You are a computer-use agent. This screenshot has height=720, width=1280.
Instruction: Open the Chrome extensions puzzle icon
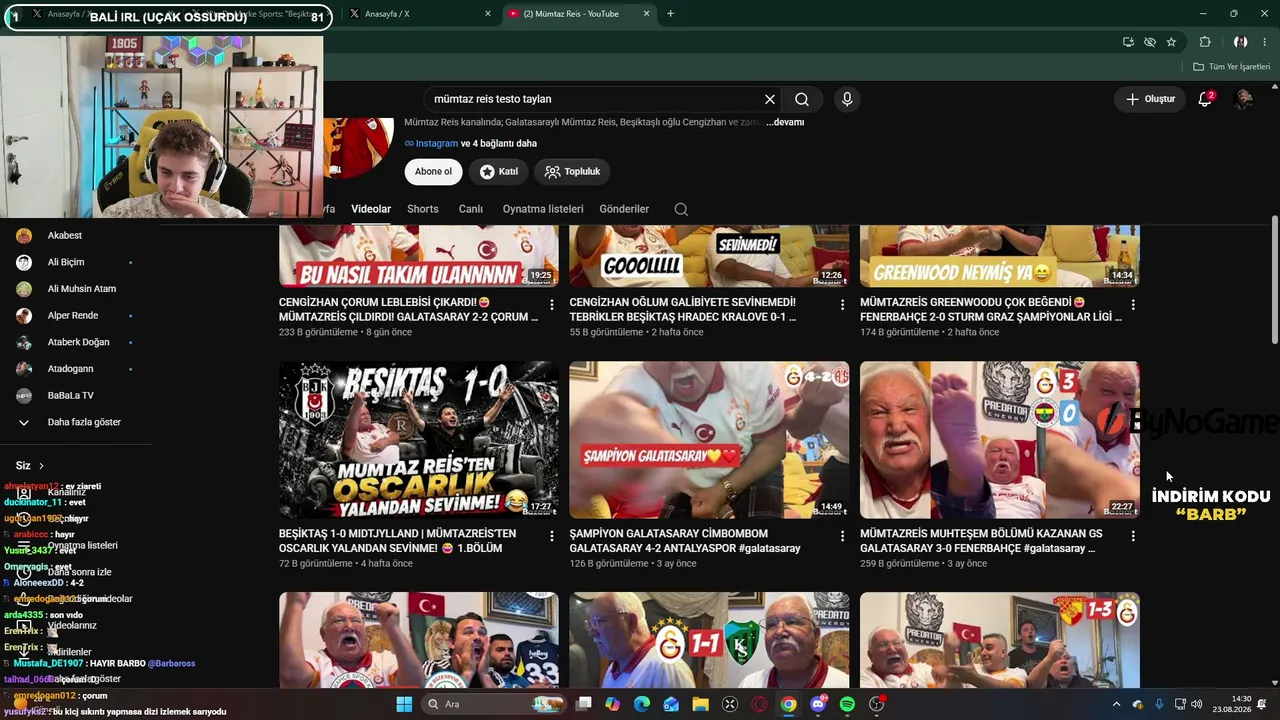click(x=1205, y=42)
